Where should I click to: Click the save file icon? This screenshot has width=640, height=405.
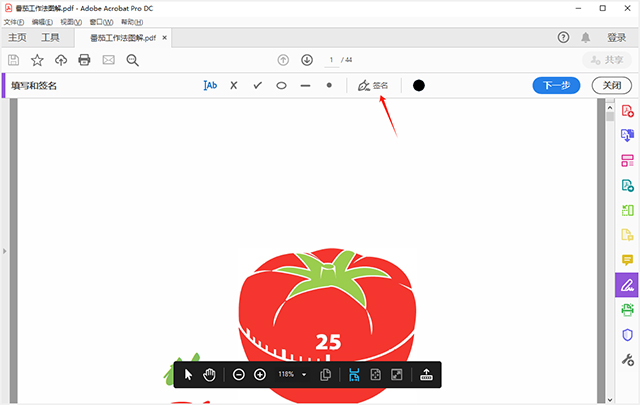click(13, 60)
